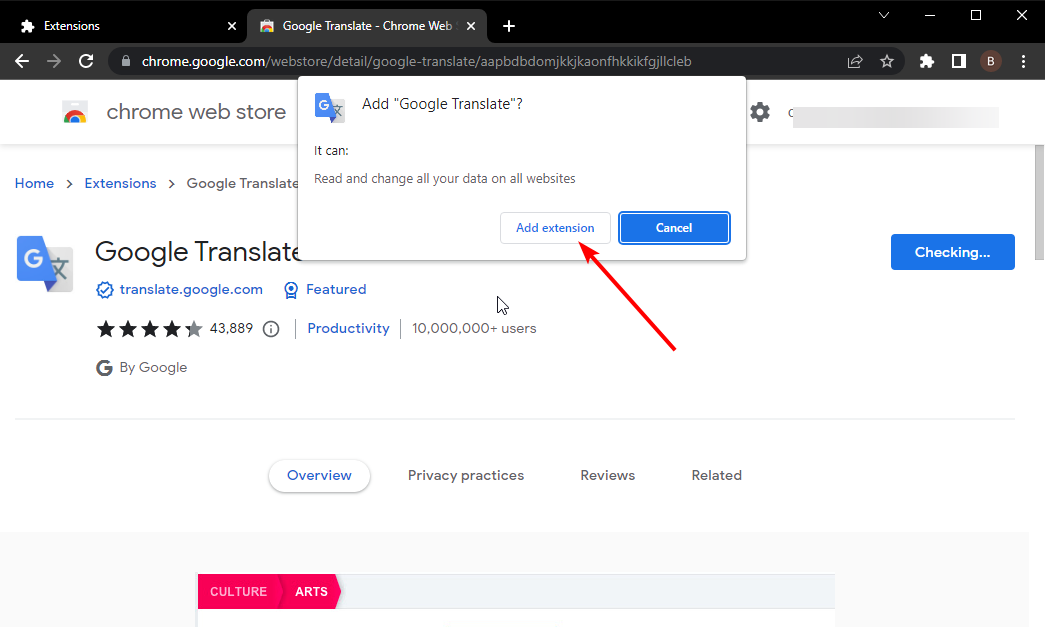This screenshot has height=627, width=1045.
Task: Click the padlock site info icon
Action: (126, 61)
